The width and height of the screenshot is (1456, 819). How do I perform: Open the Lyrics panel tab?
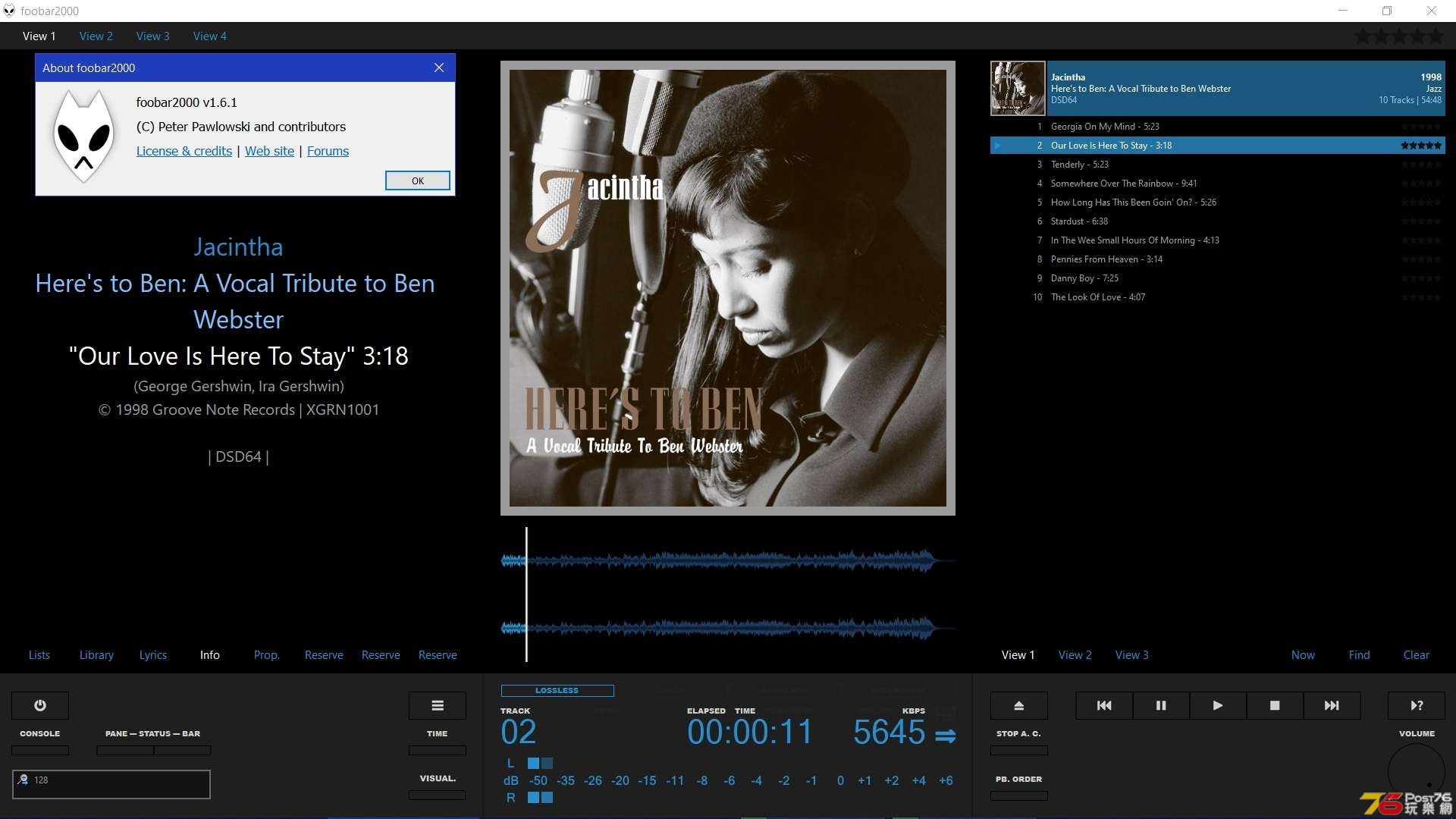tap(153, 655)
